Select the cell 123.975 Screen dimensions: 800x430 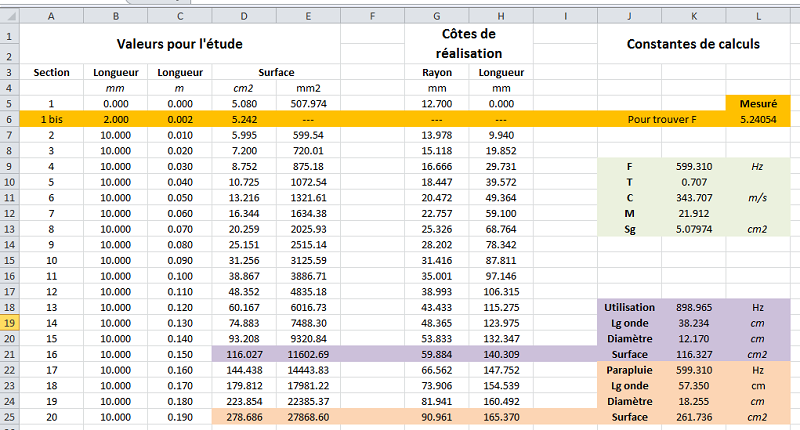click(x=501, y=323)
